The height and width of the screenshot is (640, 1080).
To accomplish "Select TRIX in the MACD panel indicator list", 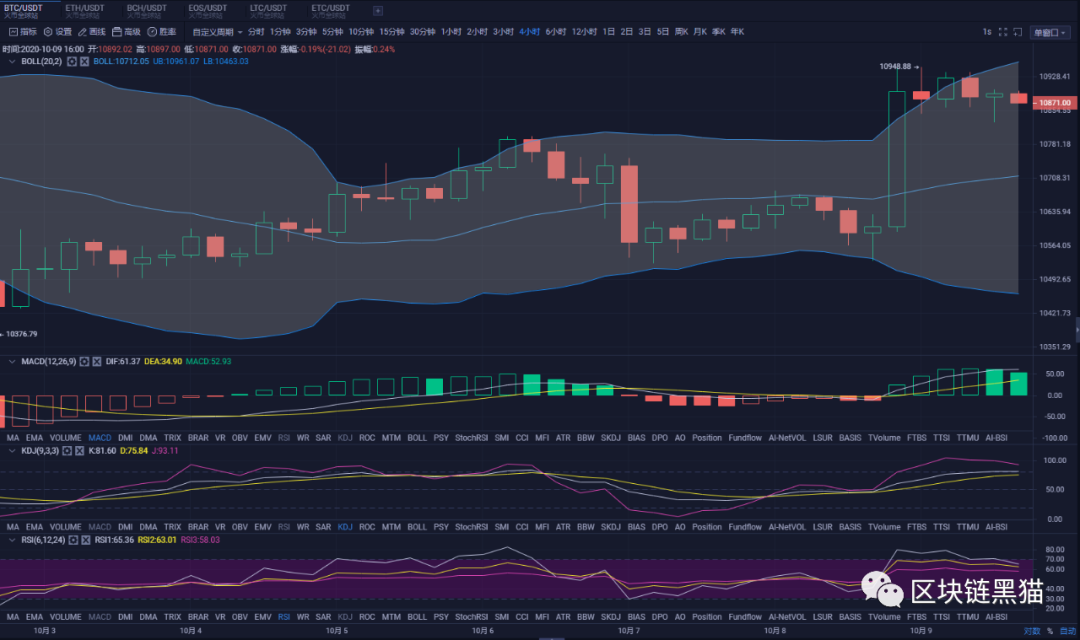I will coord(172,438).
